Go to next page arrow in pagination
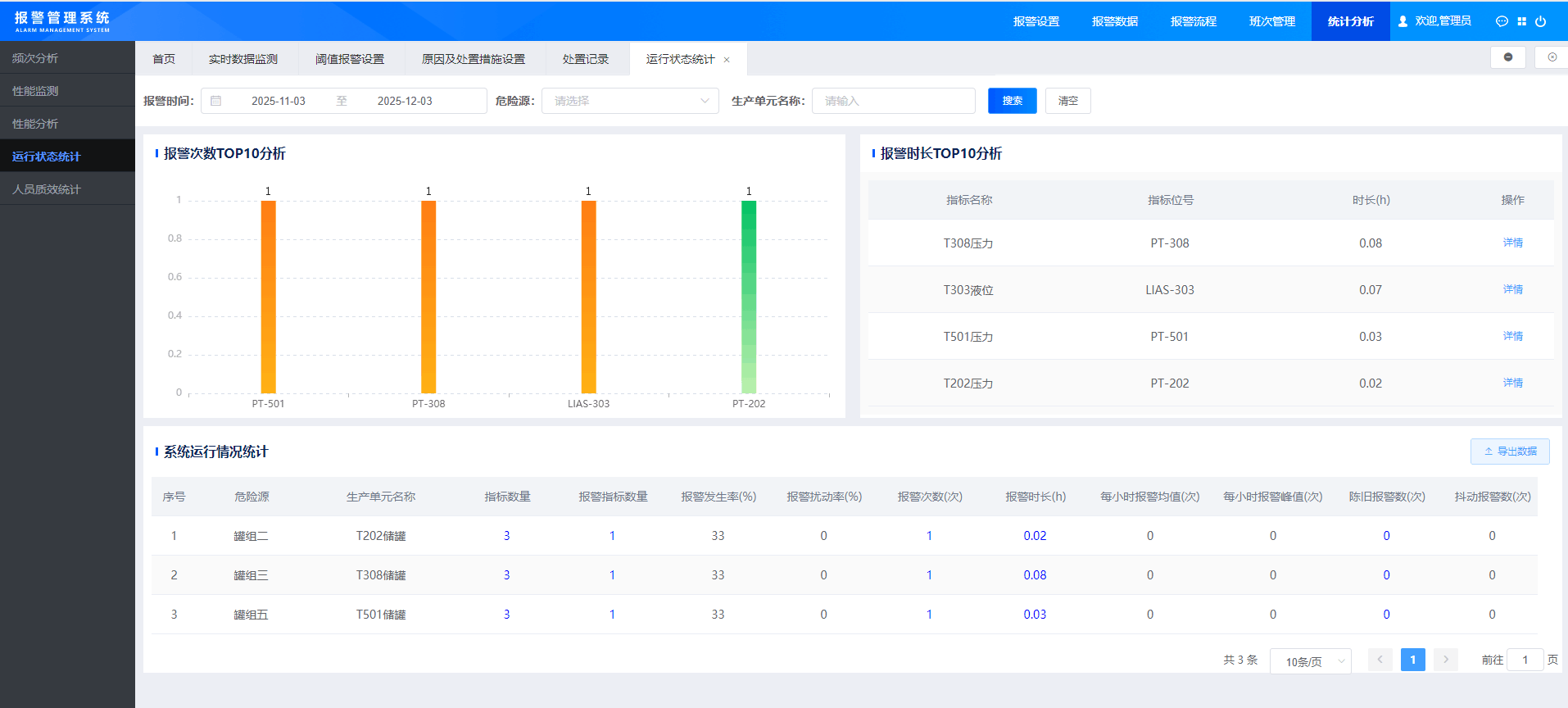 pos(1446,660)
